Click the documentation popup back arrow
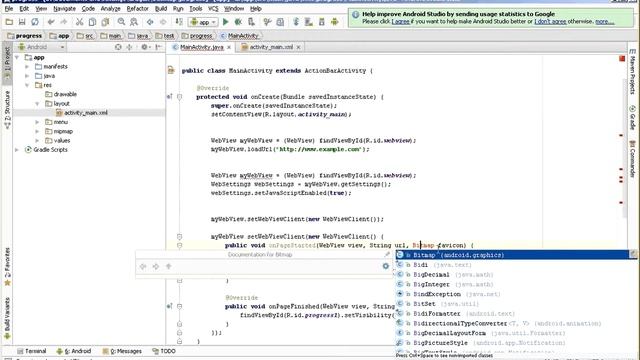This screenshot has height=360, width=640. click(x=143, y=267)
